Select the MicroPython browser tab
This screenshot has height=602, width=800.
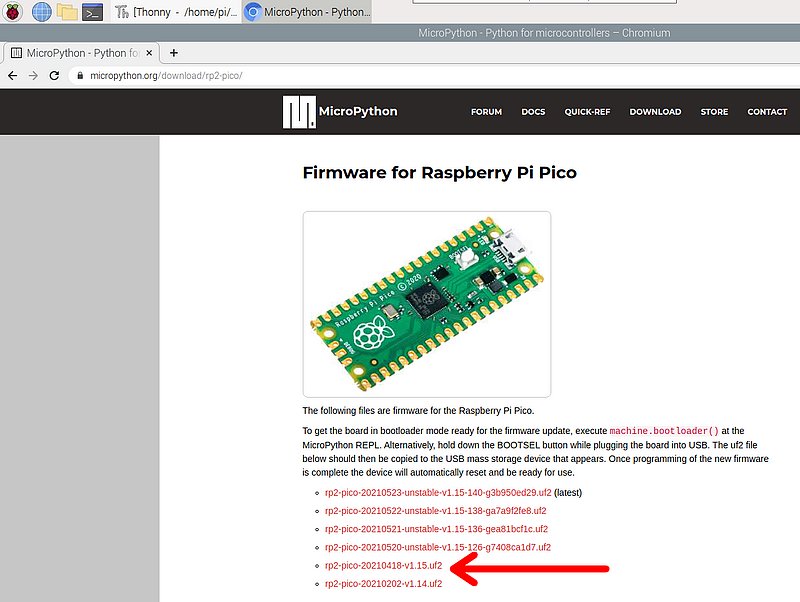pos(82,53)
